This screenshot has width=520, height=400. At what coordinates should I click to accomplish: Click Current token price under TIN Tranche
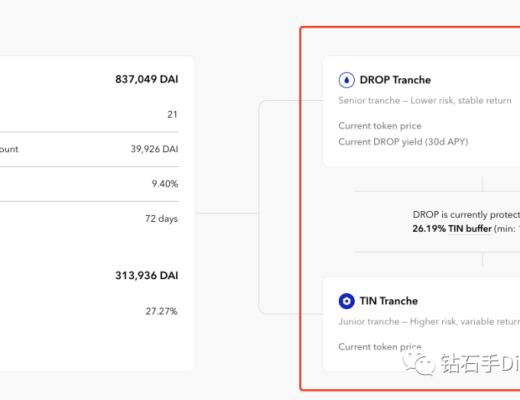click(380, 347)
